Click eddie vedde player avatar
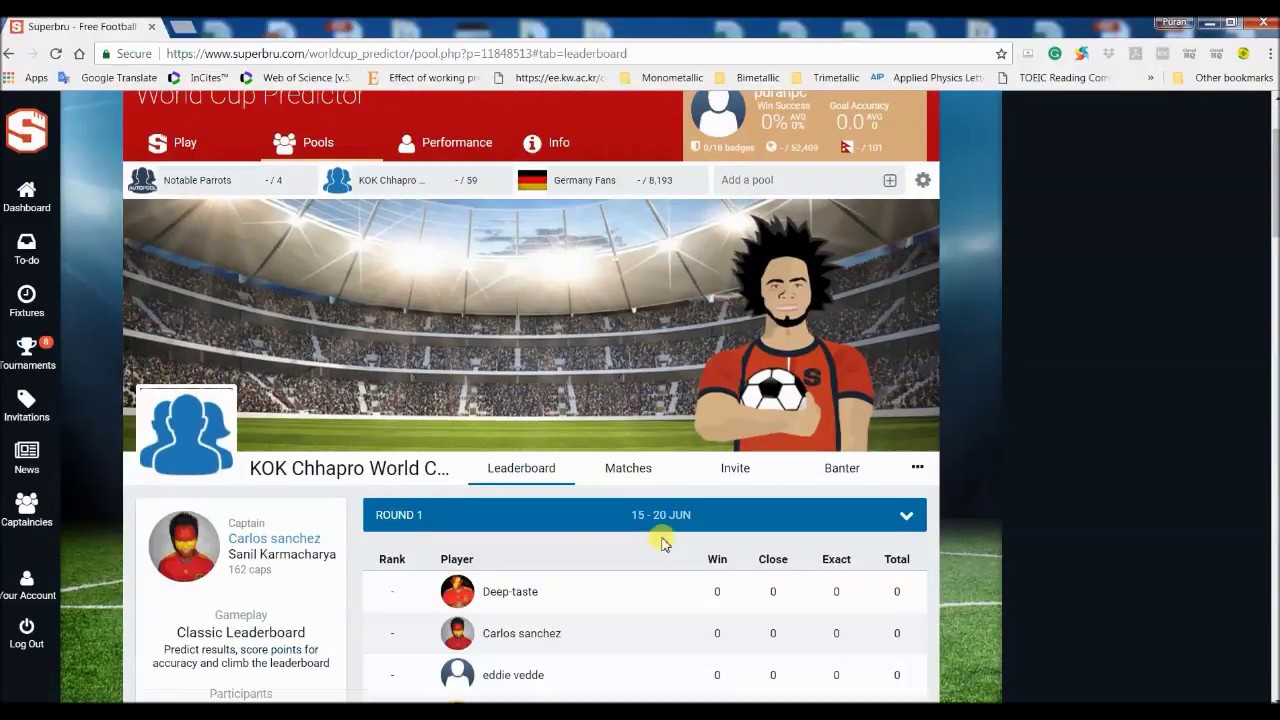Screen dimensions: 1280x720 tap(457, 675)
